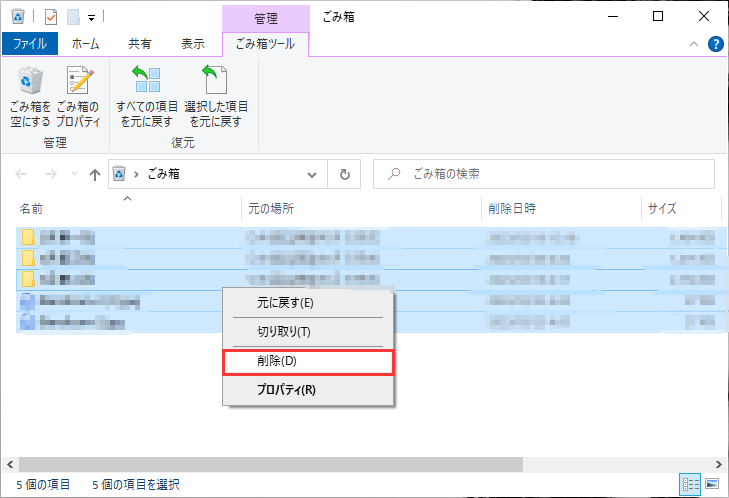Collapse the ribbon with chevron
The width and height of the screenshot is (729, 498).
click(695, 44)
